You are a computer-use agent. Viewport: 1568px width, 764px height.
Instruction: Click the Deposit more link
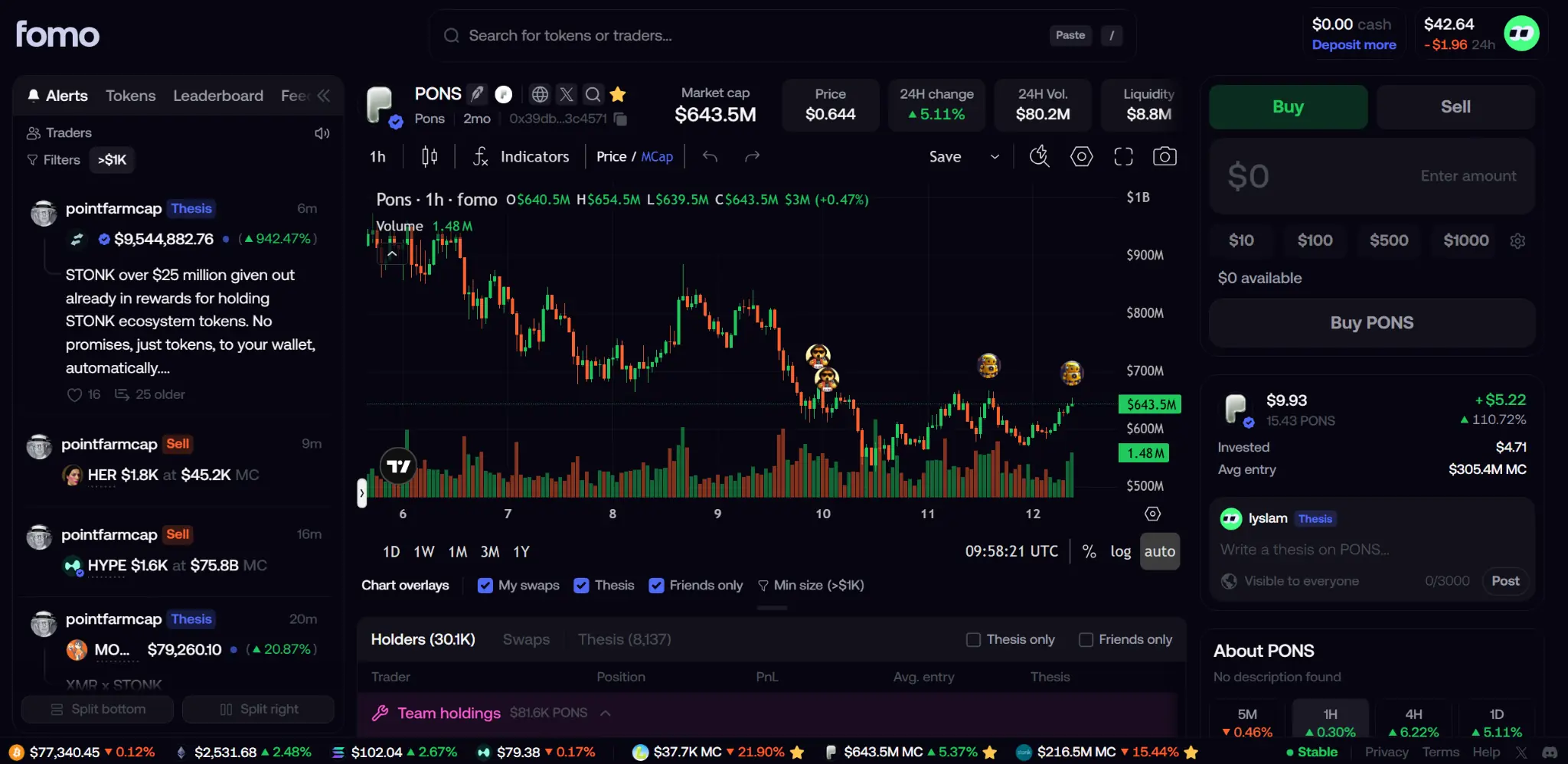point(1354,44)
